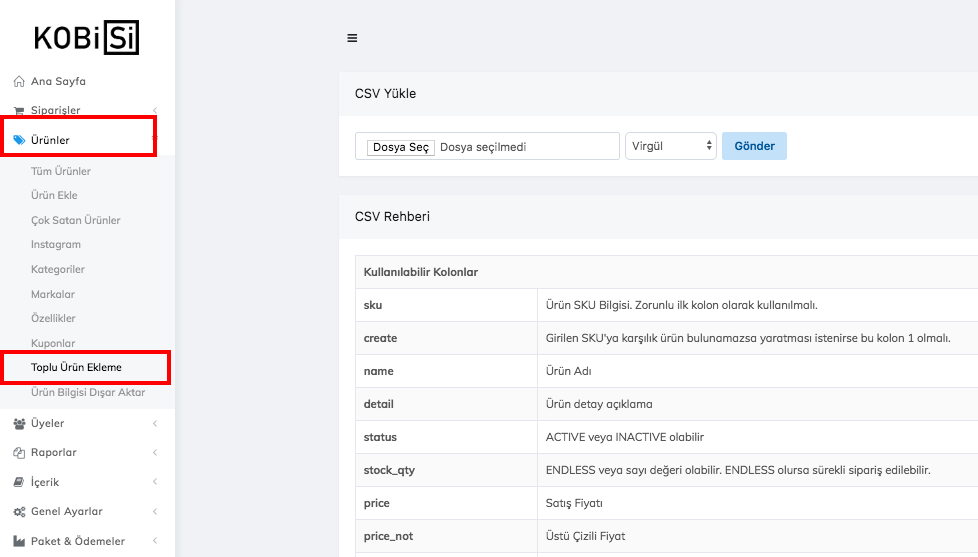This screenshot has height=557, width=978.
Task: Expand the Raporlar menu chevron
Action: tap(154, 453)
